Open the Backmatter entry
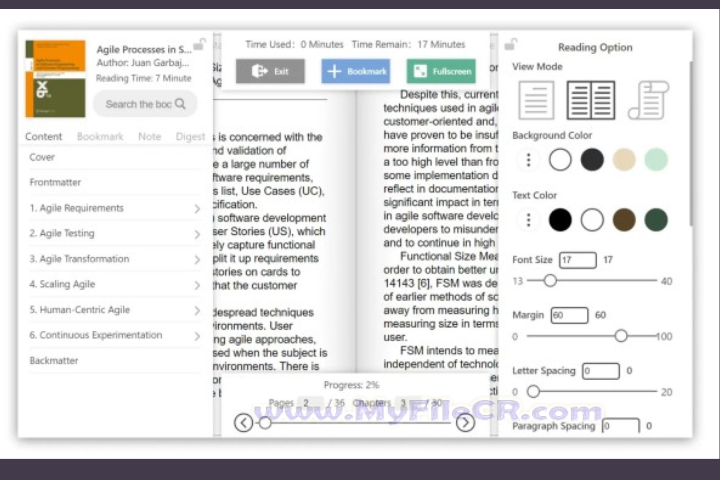The image size is (720, 480). [115, 361]
